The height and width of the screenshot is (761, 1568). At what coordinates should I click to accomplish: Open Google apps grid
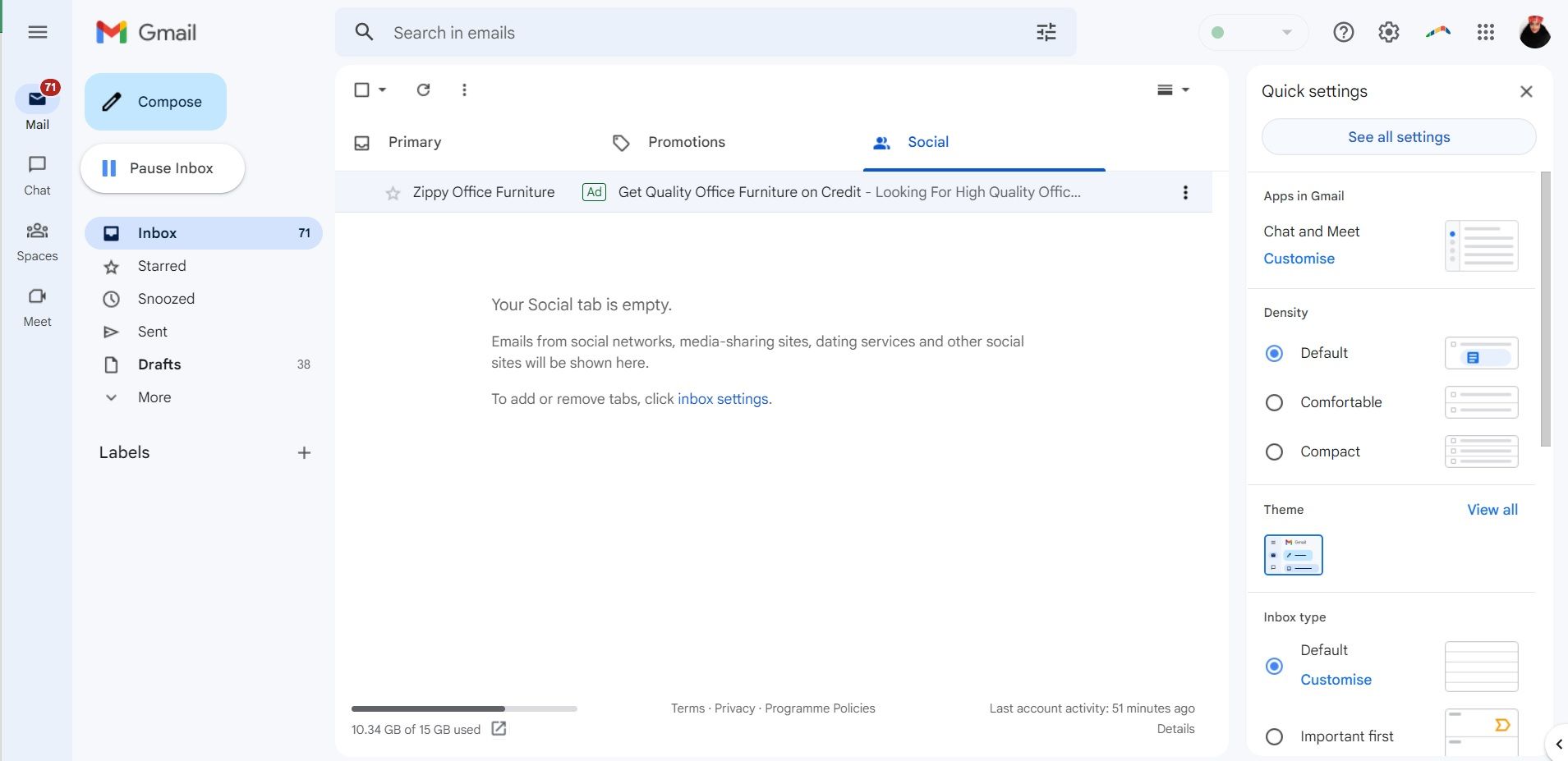point(1484,32)
